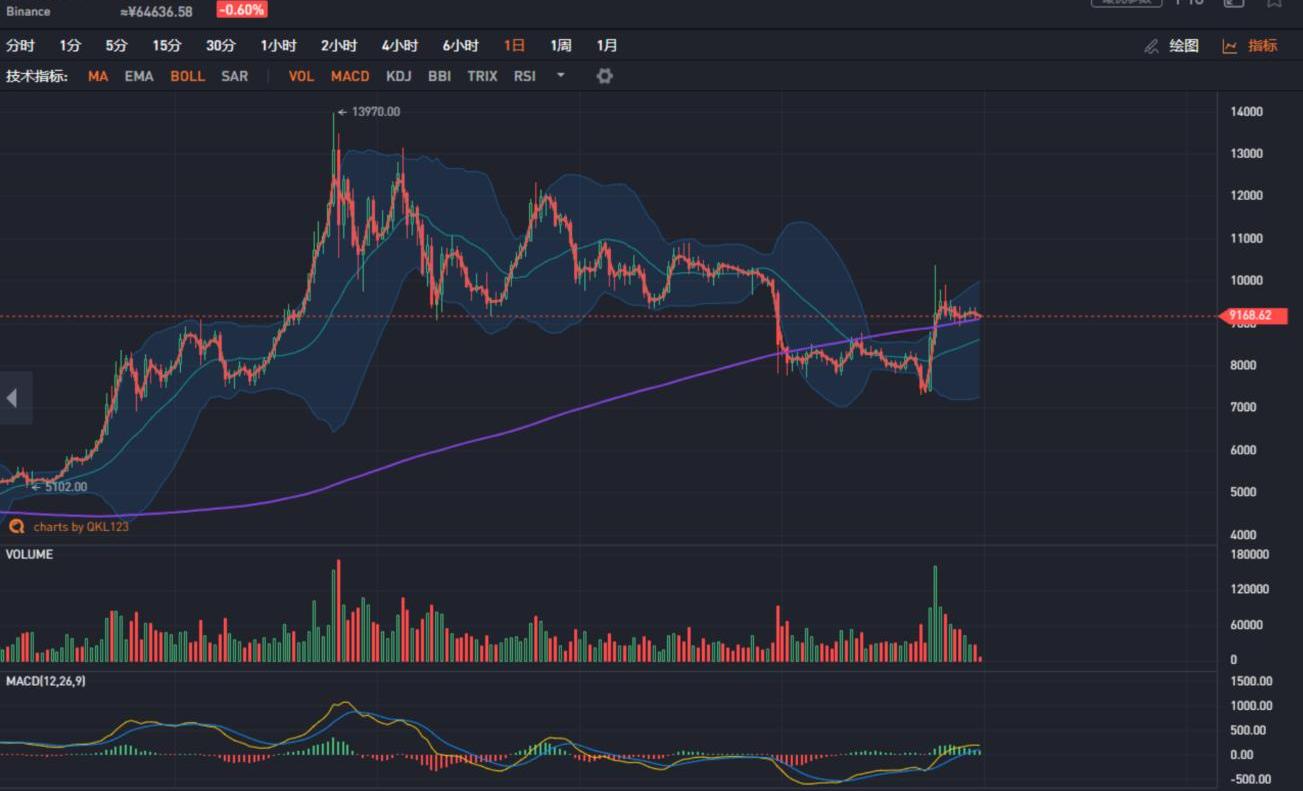
Task: Select the 15分 interval
Action: pyautogui.click(x=167, y=46)
